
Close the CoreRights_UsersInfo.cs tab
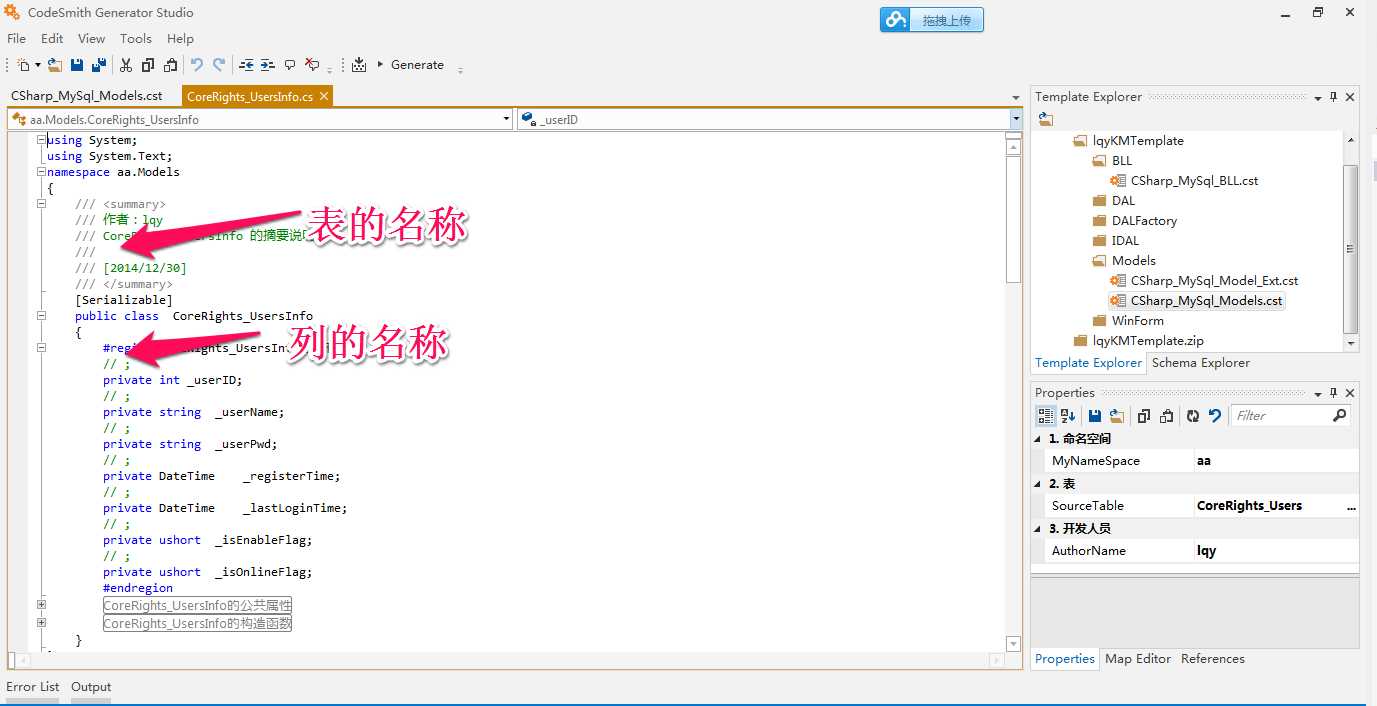[x=324, y=96]
